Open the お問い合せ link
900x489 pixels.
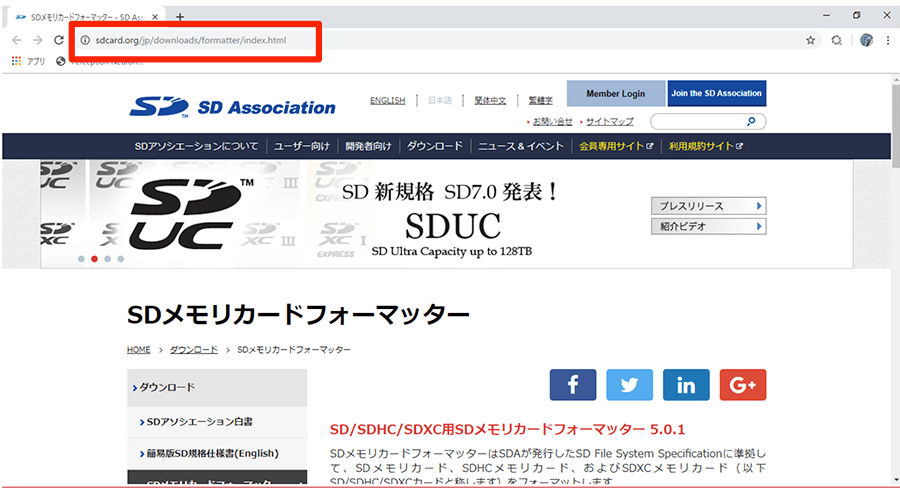click(552, 122)
